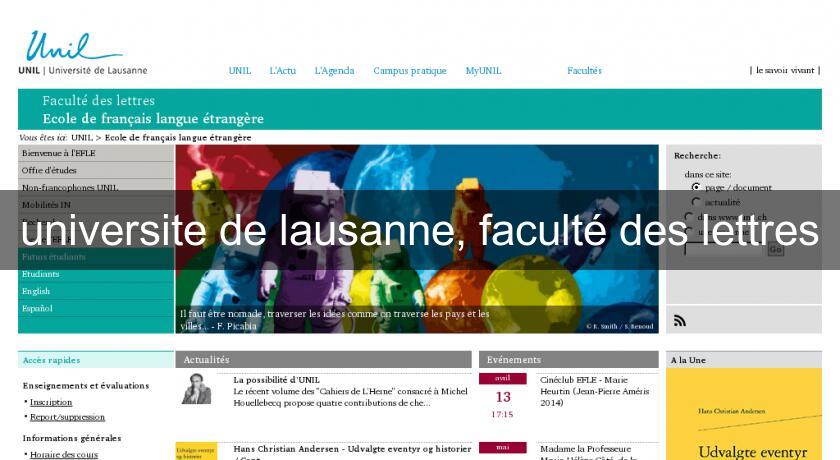The width and height of the screenshot is (840, 460).
Task: Open 'Bienvenue à l'EFLE' sidebar item
Action: click(96, 153)
